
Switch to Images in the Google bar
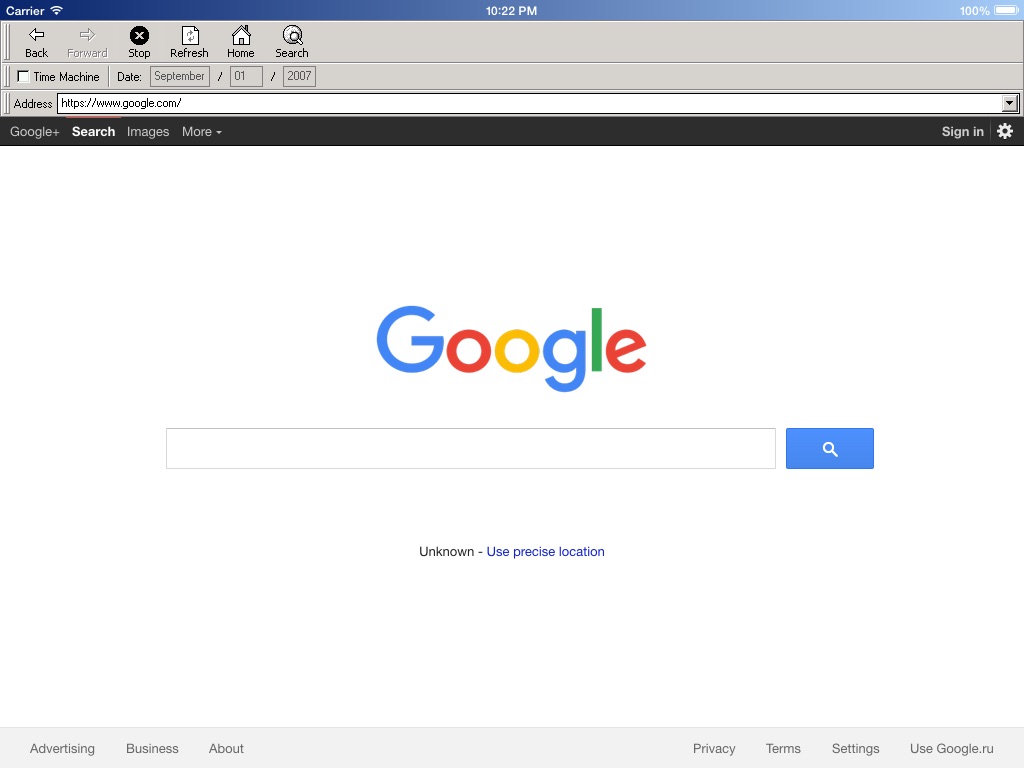tap(148, 132)
